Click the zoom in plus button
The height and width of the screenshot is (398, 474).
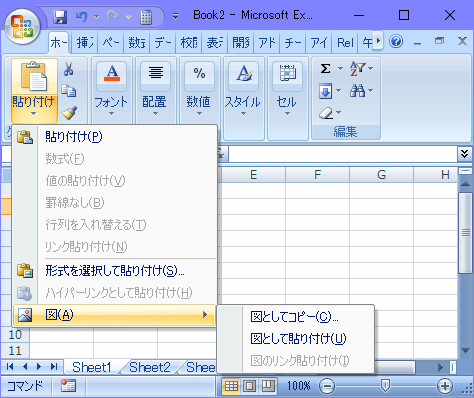[445, 386]
